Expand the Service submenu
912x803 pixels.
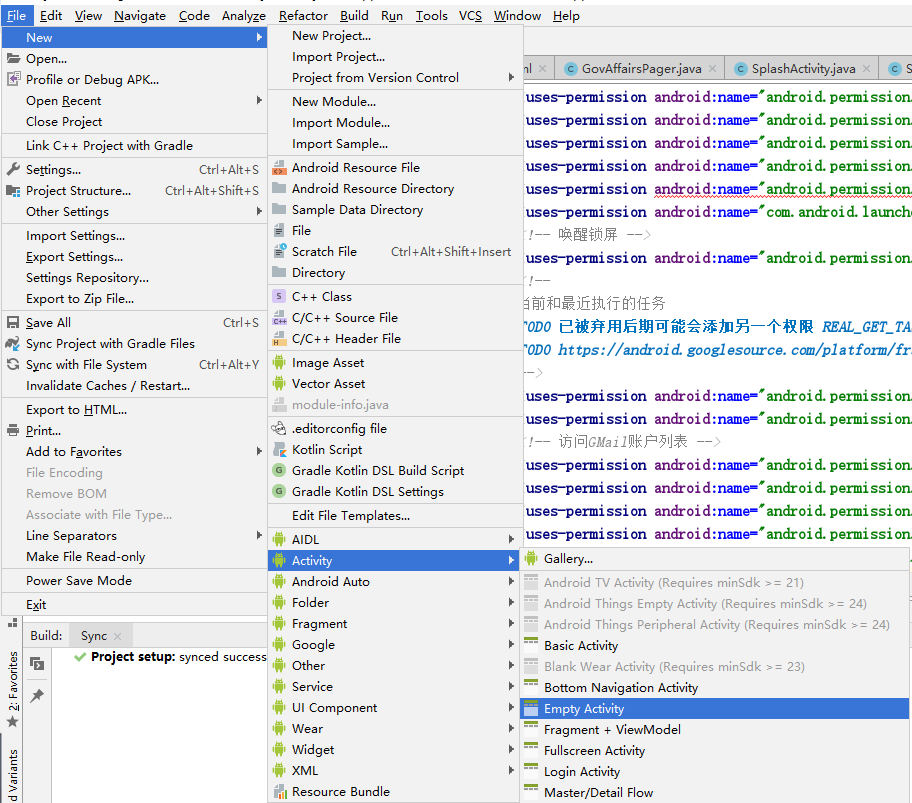point(511,686)
